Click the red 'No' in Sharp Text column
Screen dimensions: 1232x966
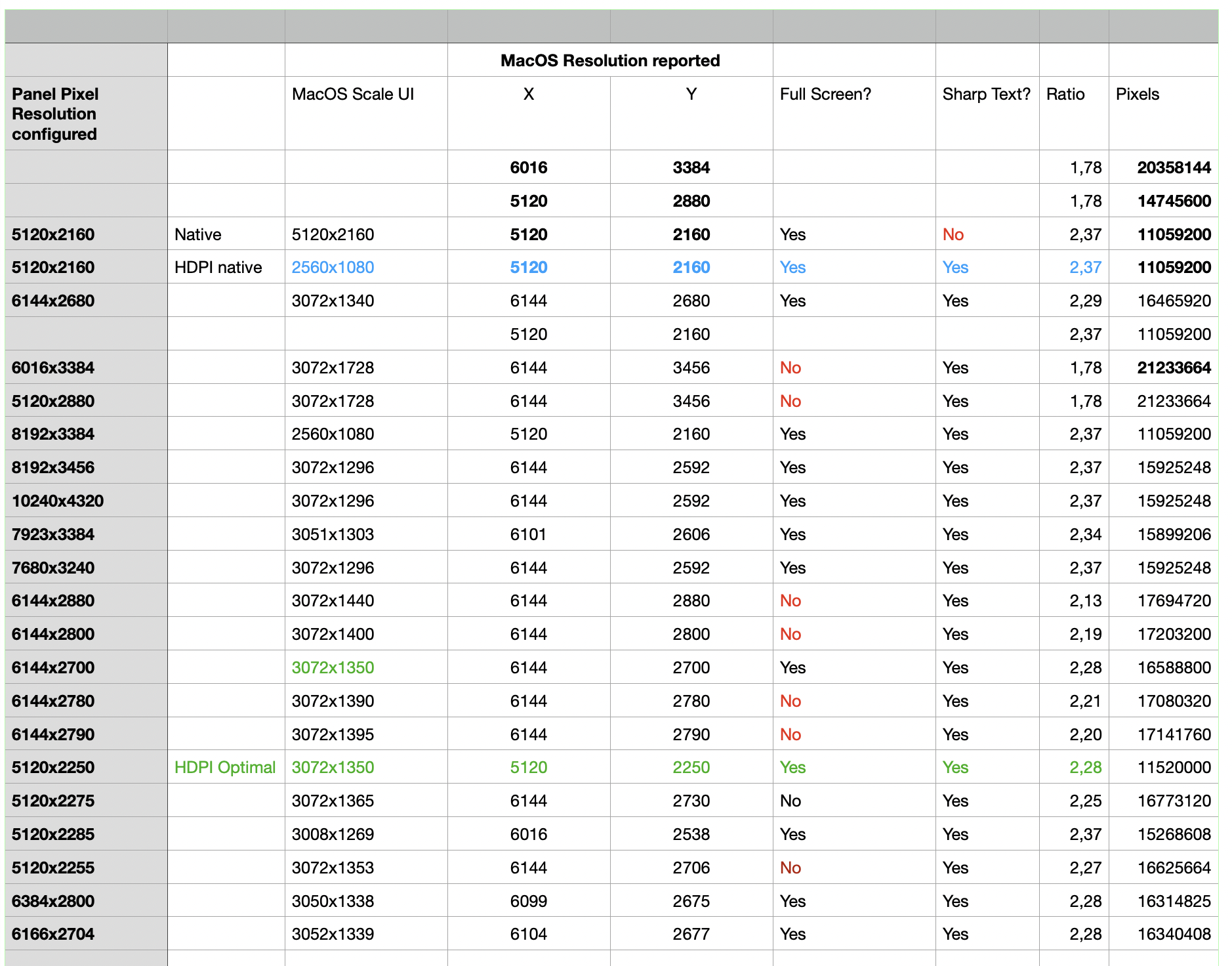[x=953, y=234]
